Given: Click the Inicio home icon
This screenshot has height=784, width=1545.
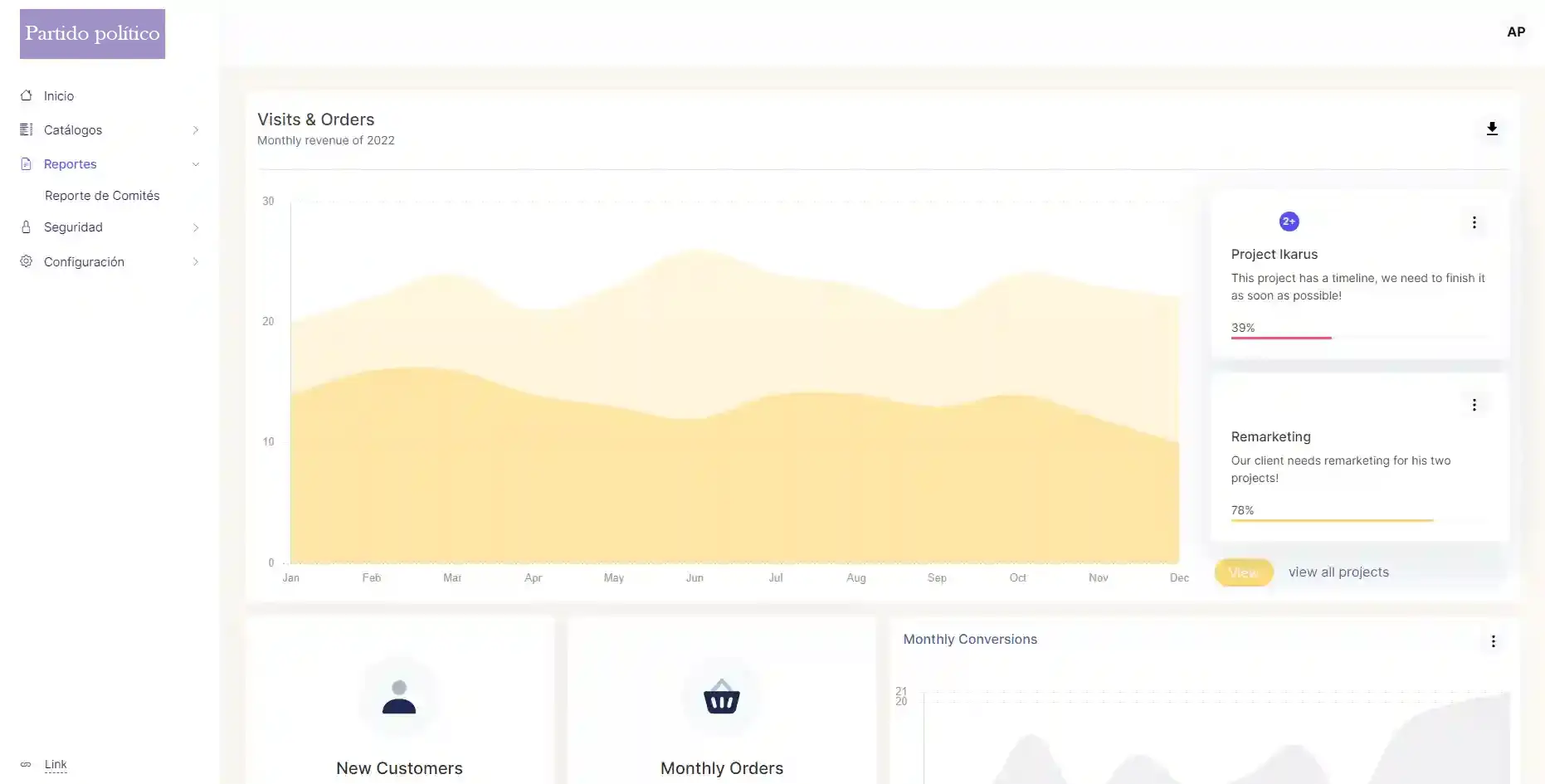Looking at the screenshot, I should (x=27, y=95).
